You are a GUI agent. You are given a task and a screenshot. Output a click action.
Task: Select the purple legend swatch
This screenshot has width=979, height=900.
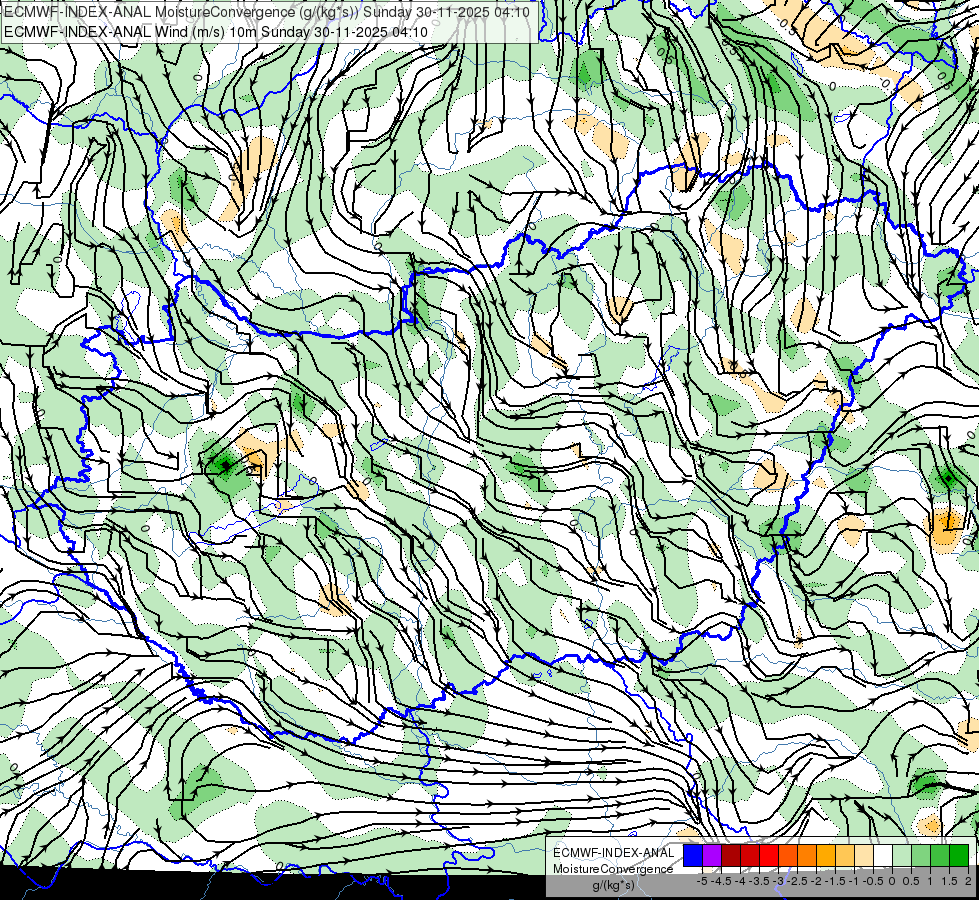click(712, 855)
